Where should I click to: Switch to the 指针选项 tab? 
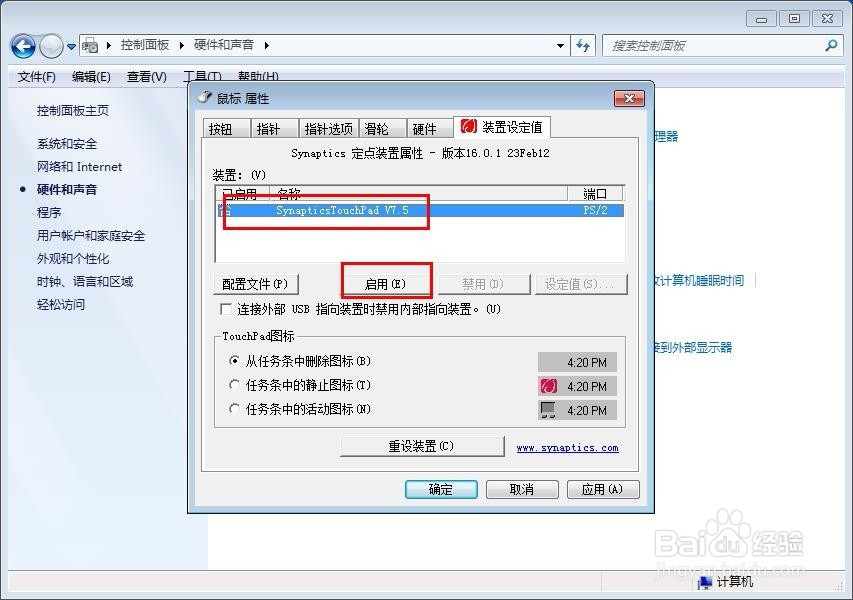coord(329,128)
